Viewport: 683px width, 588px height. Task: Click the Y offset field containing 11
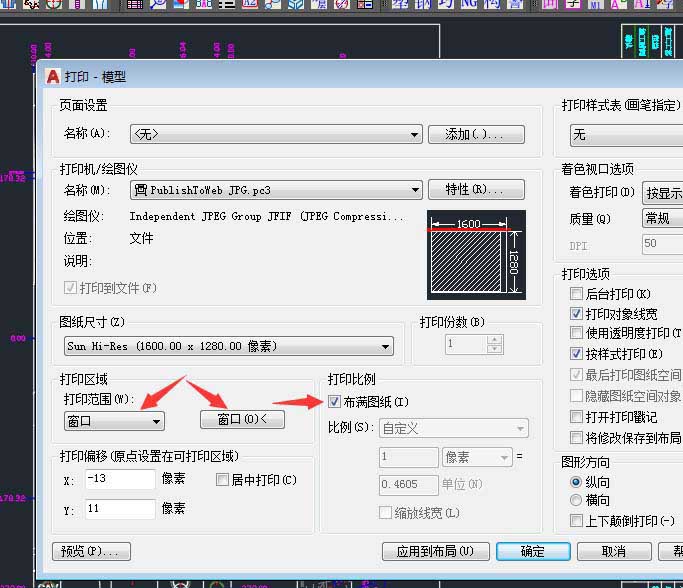[120, 509]
